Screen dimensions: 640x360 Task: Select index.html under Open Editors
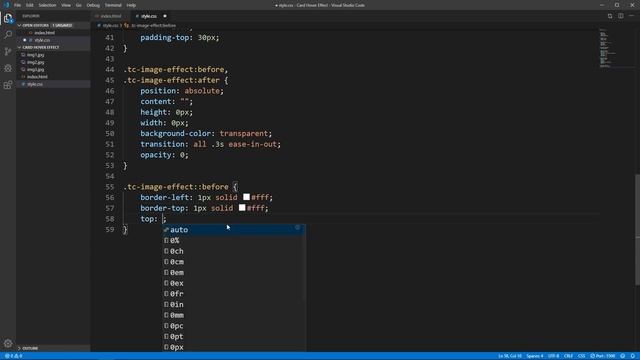click(53, 33)
